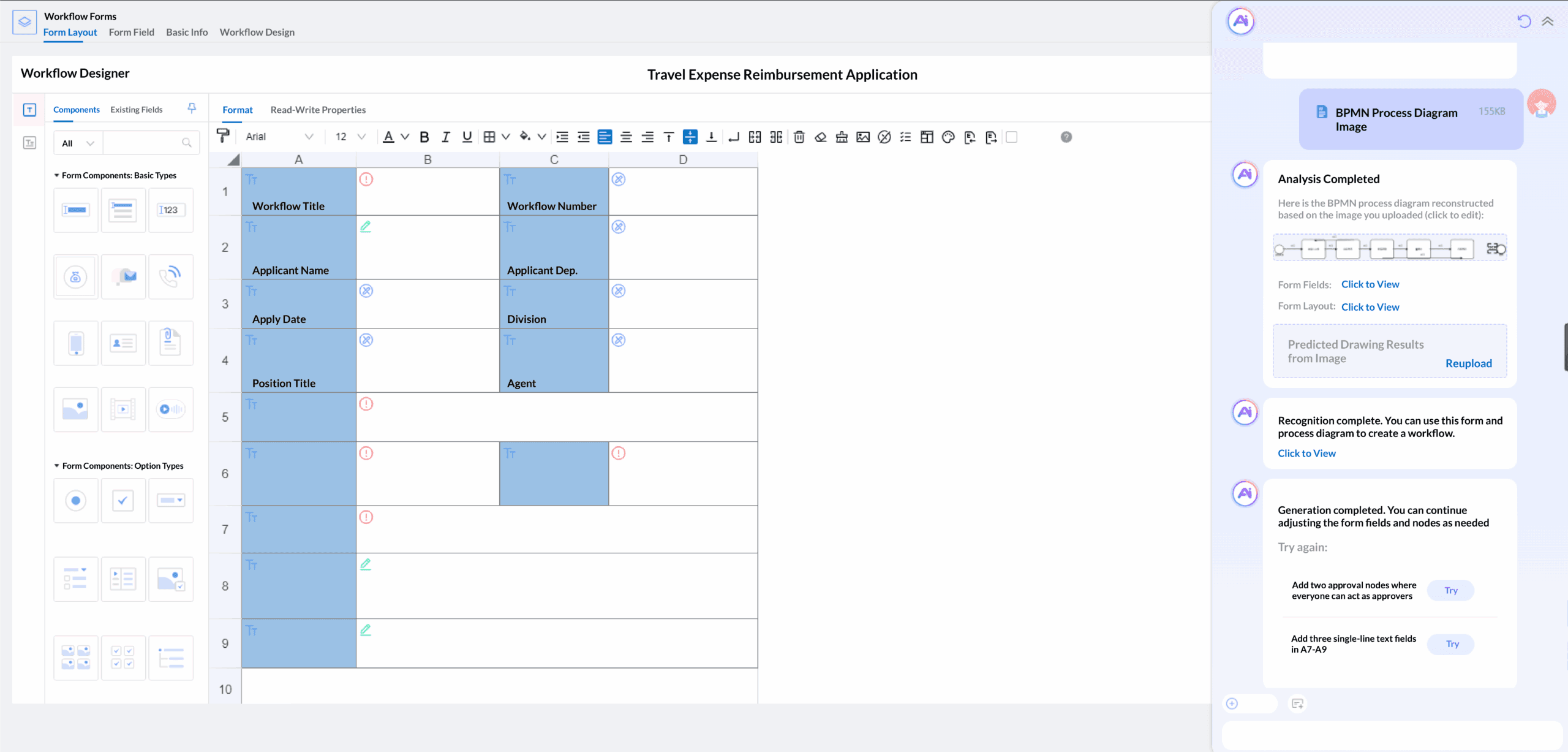Click the eraser clear icon

pyautogui.click(x=820, y=137)
